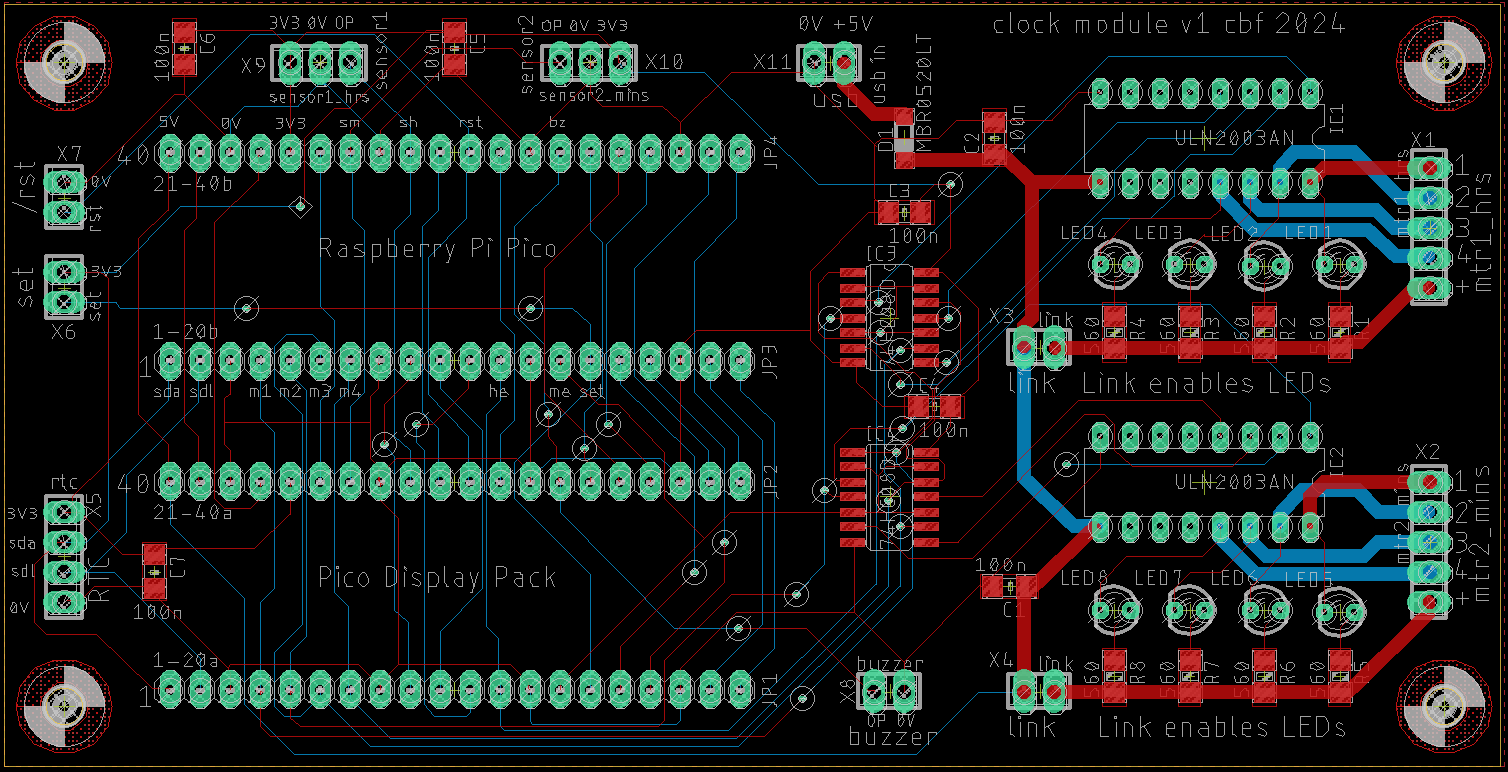Select capacitor C3 footprint above IC3
This screenshot has width=1508, height=772.
click(905, 212)
